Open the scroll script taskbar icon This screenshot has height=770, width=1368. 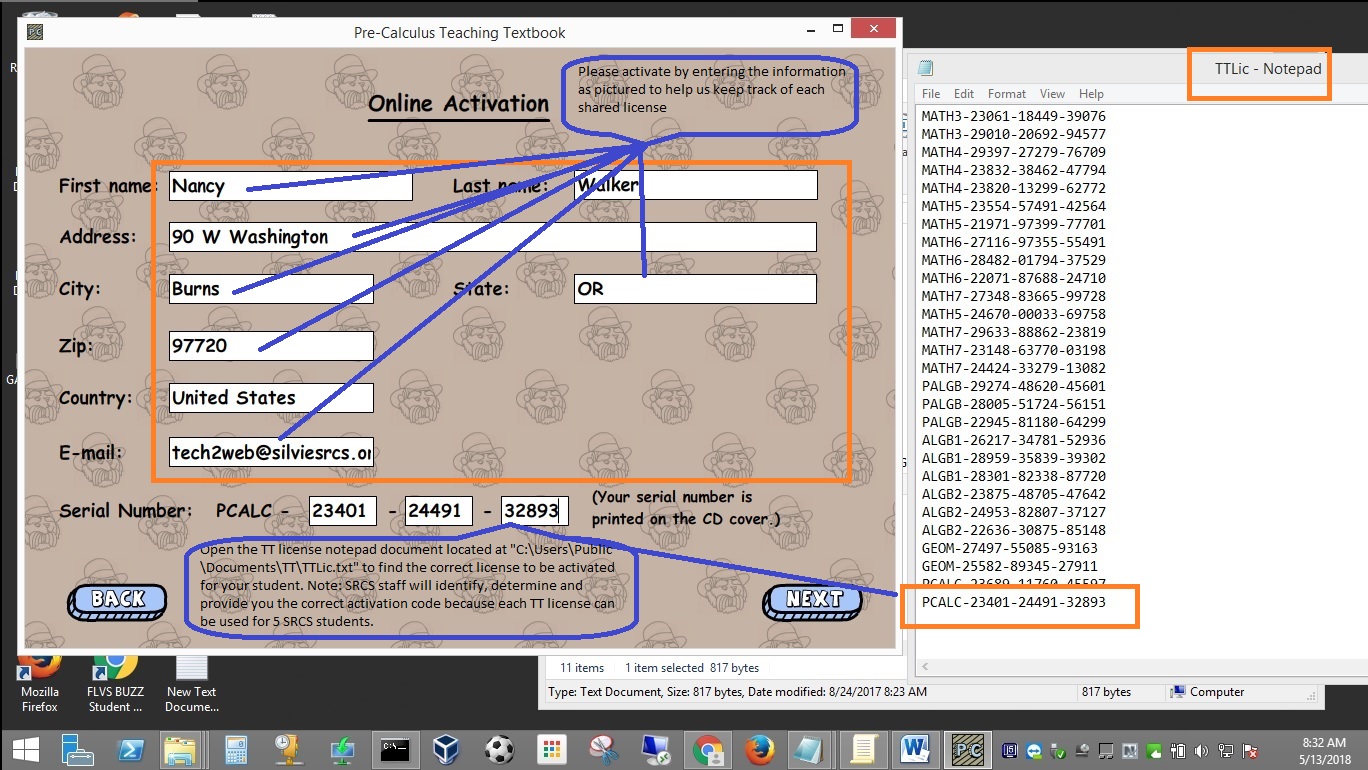[x=863, y=748]
